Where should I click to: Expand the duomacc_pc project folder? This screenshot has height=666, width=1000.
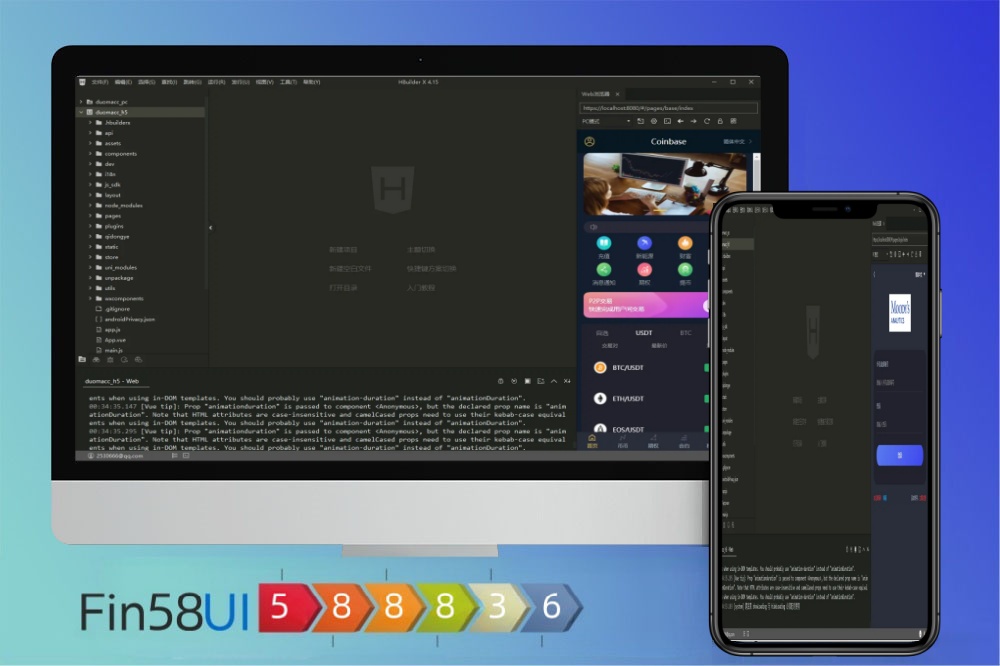tap(81, 102)
